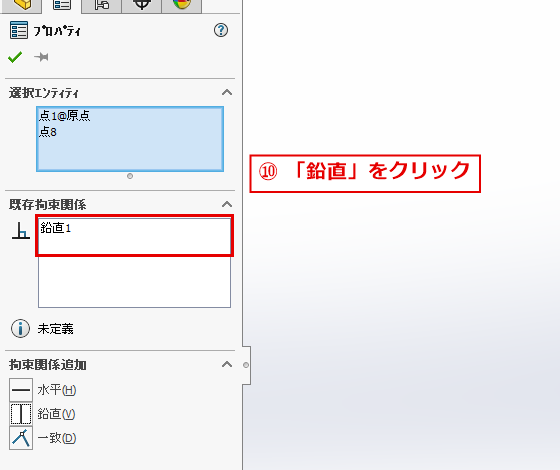Click the panel splitter collapse handle
560x470 pixels.
(x=246, y=365)
